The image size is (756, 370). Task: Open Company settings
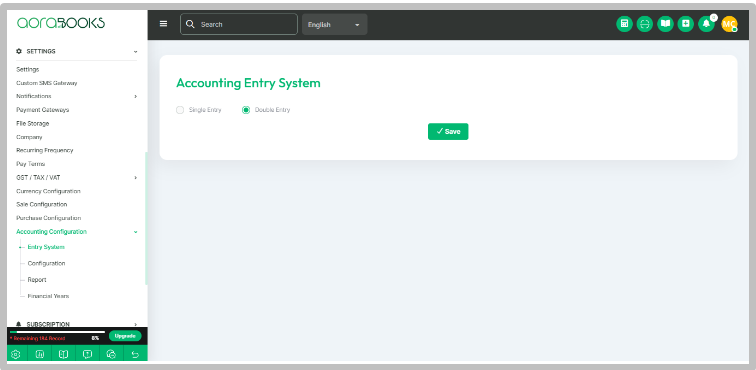pos(29,137)
